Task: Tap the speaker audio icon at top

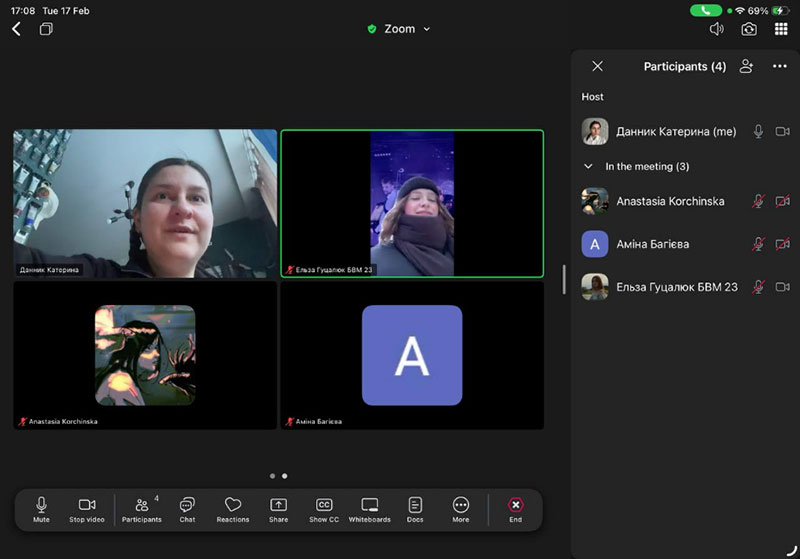Action: 716,29
